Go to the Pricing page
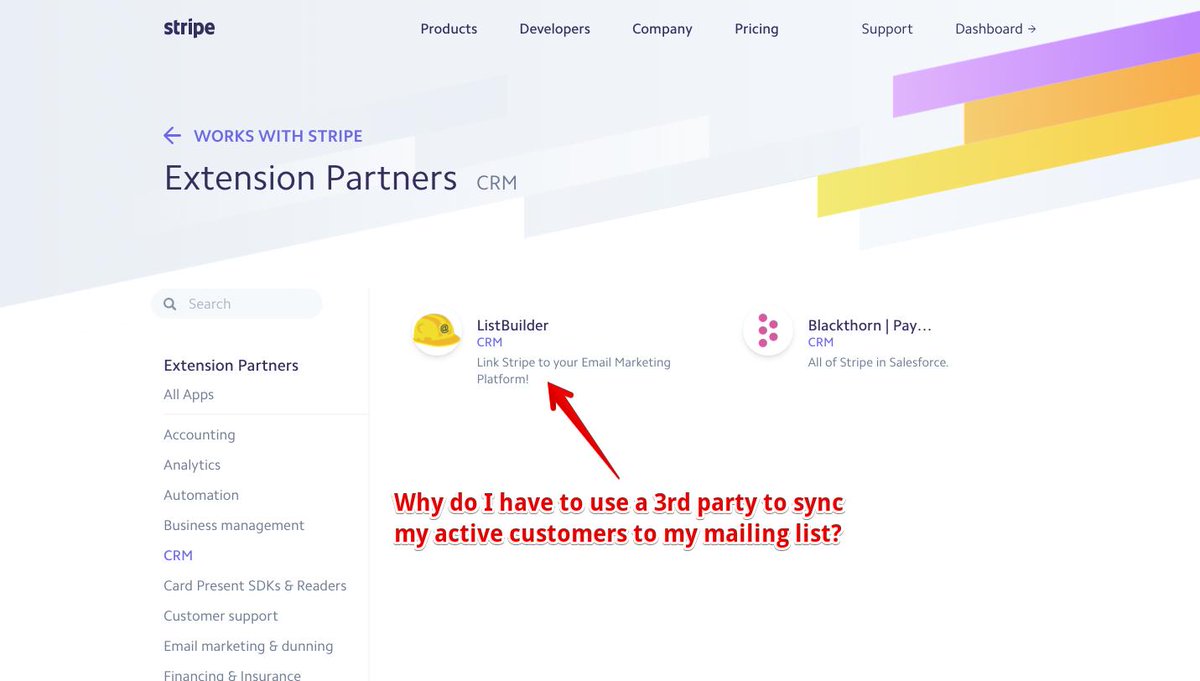 tap(756, 29)
